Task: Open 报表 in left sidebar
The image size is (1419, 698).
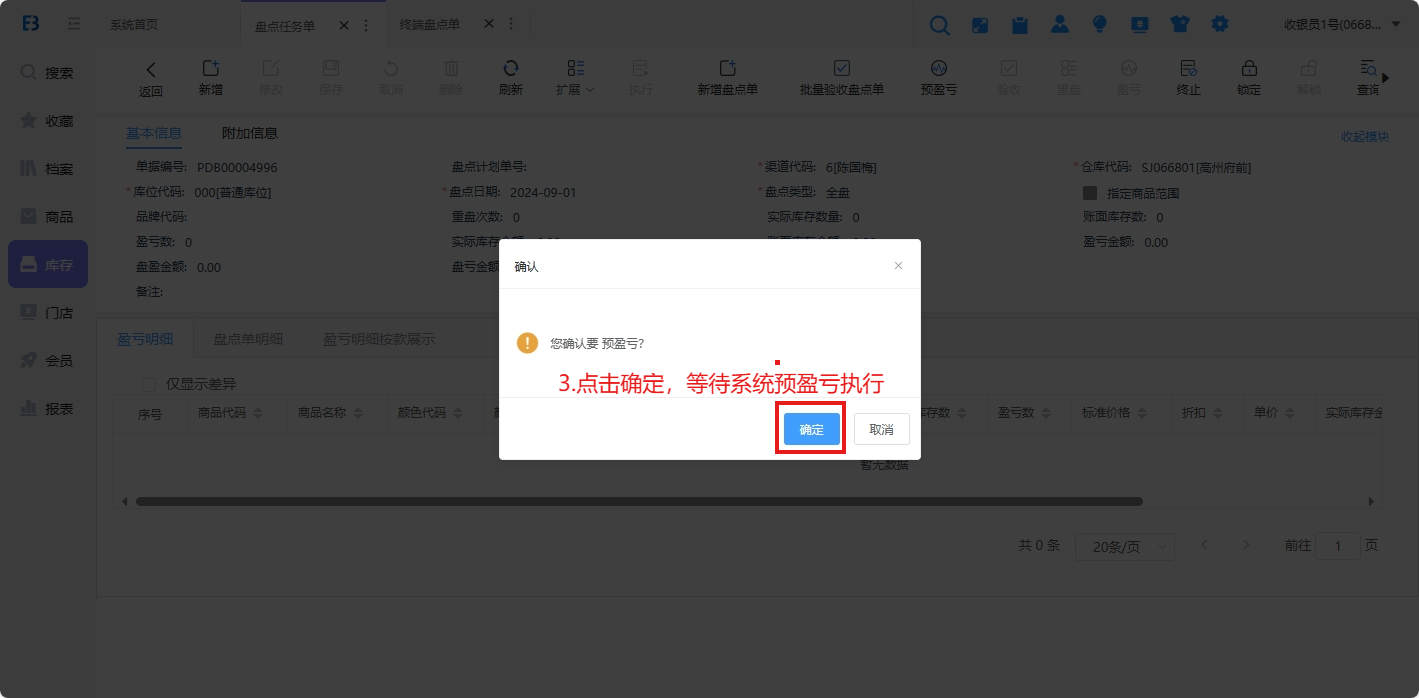Action: (48, 409)
